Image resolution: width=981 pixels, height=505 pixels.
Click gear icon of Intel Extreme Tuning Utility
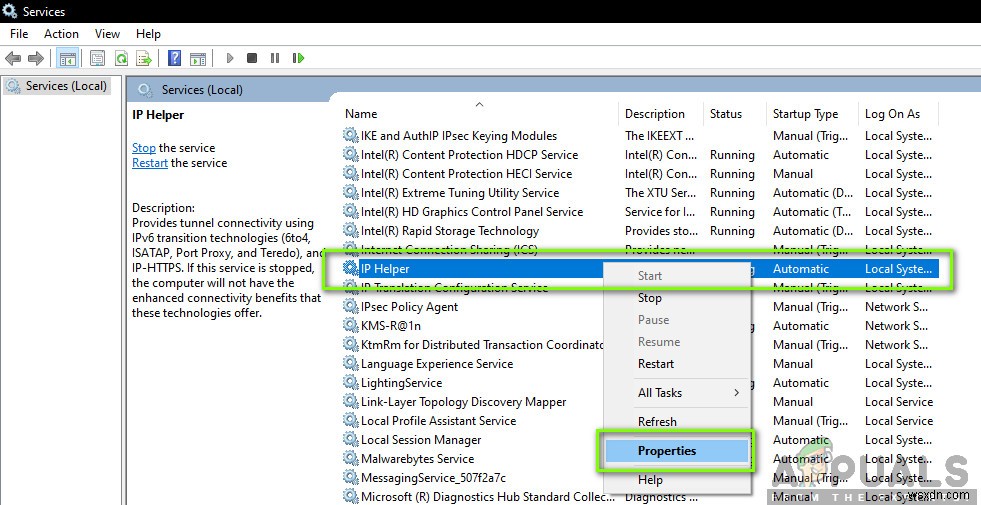350,192
